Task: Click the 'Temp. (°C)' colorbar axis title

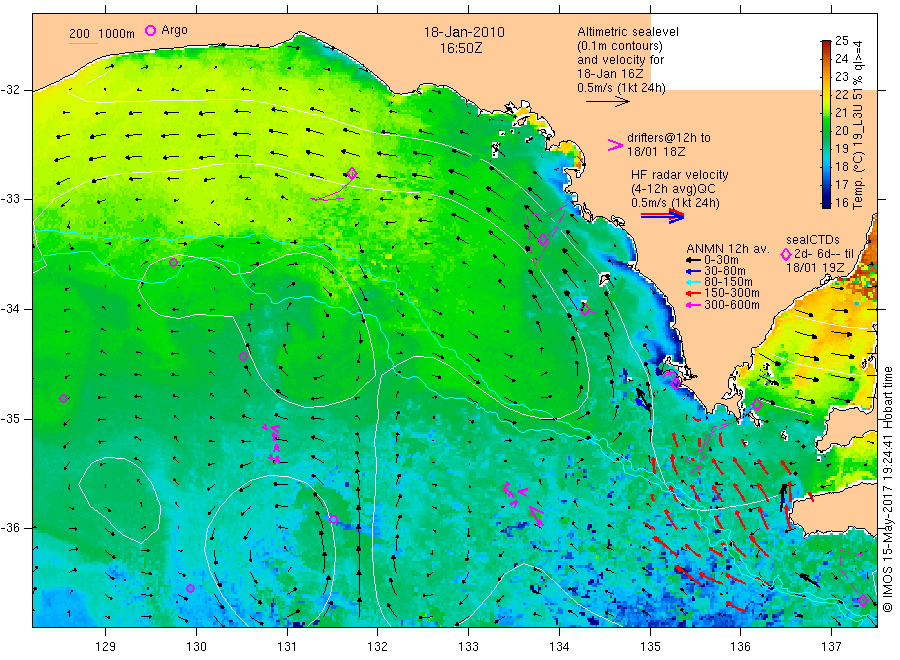Action: pos(858,184)
